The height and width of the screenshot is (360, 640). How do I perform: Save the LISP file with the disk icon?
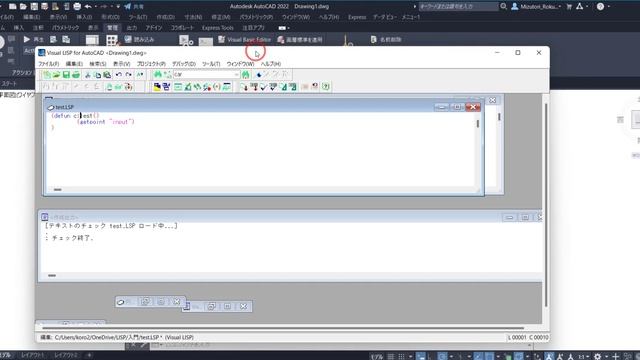[66, 75]
